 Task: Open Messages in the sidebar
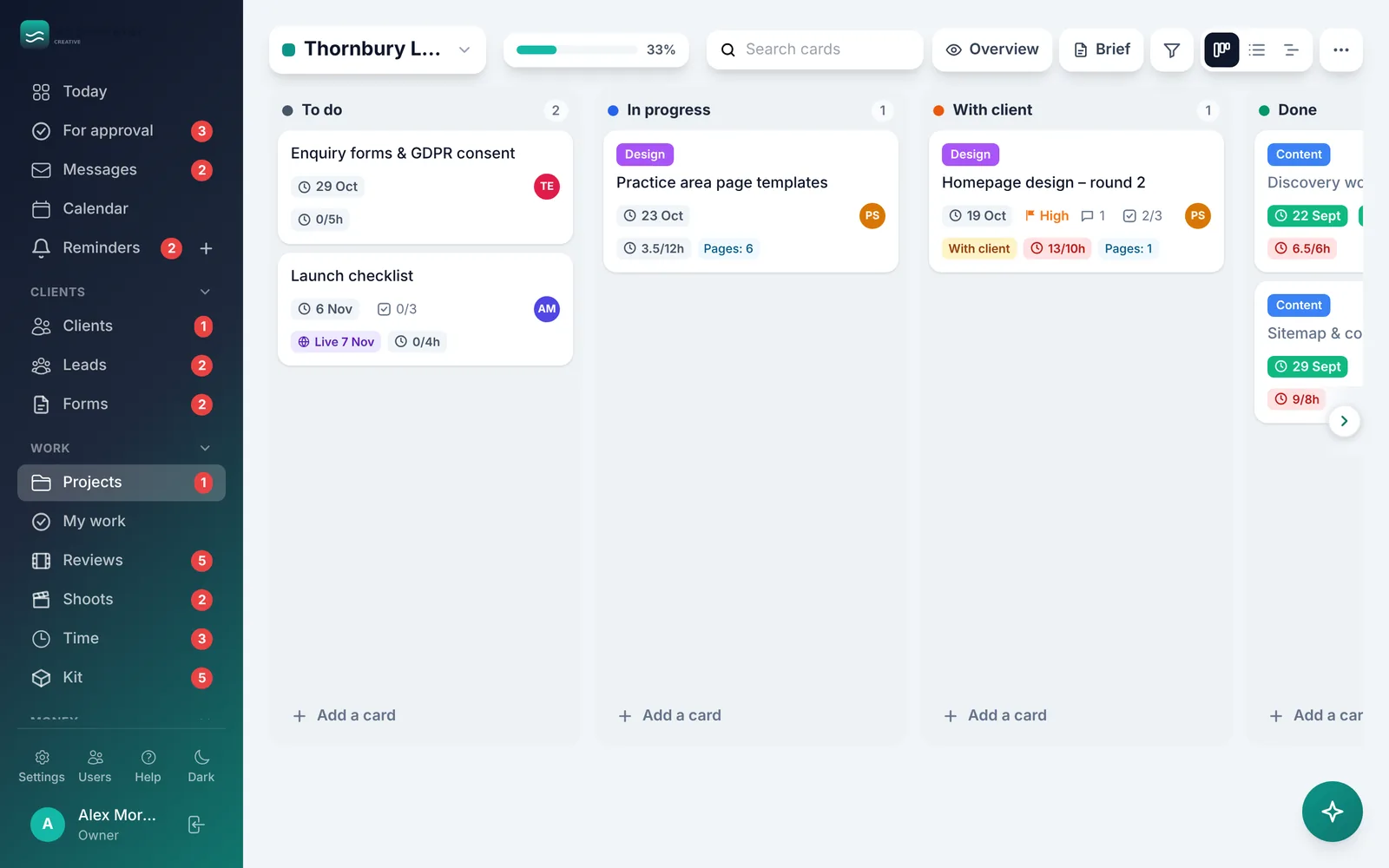click(122, 170)
